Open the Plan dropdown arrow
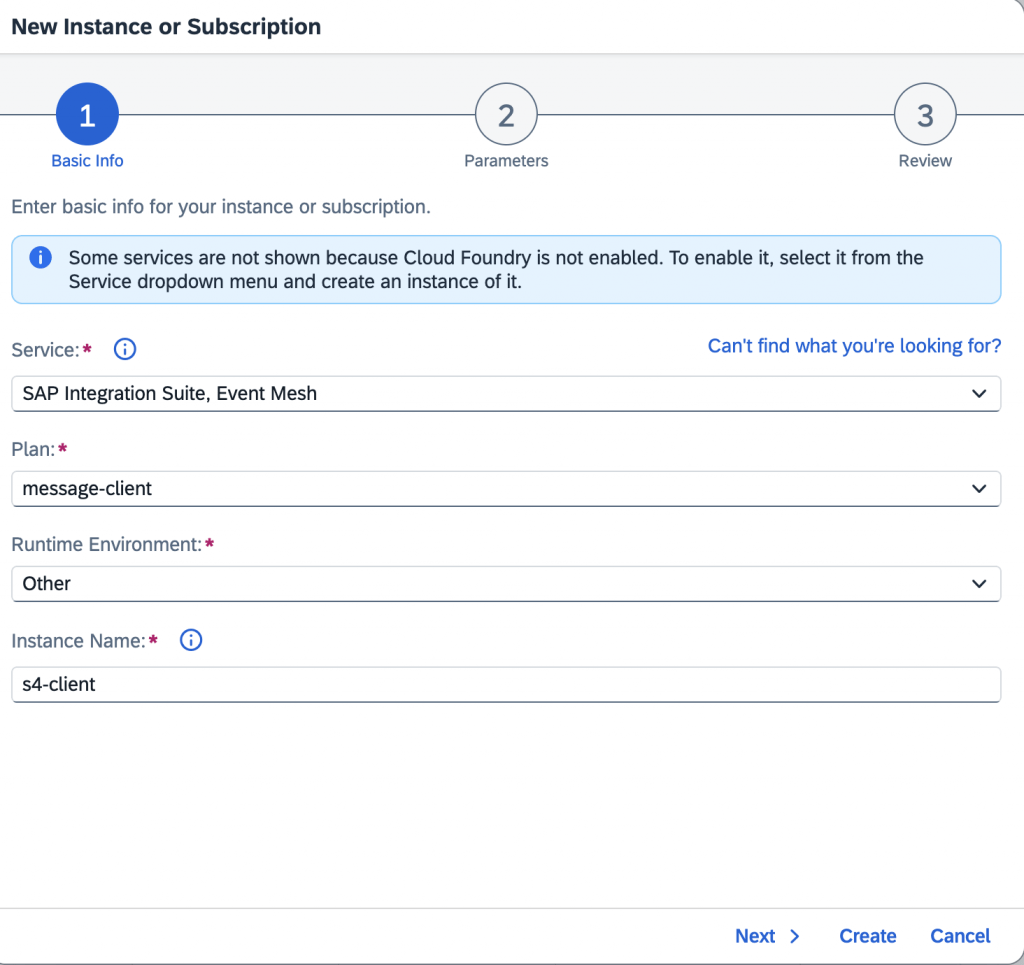This screenshot has width=1024, height=965. pos(978,488)
